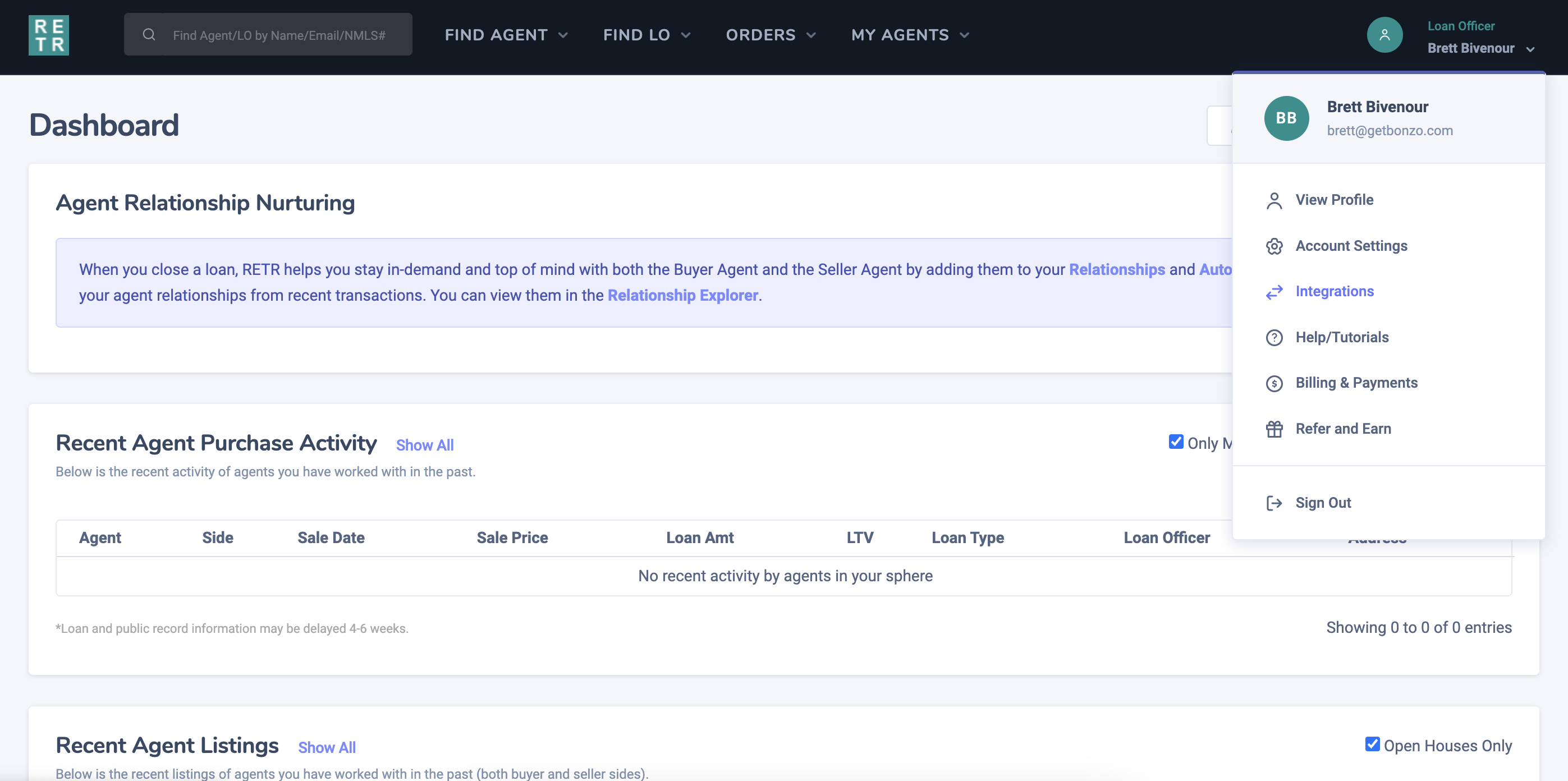The image size is (1568, 781).
Task: Select the View Profile person icon
Action: (x=1274, y=200)
